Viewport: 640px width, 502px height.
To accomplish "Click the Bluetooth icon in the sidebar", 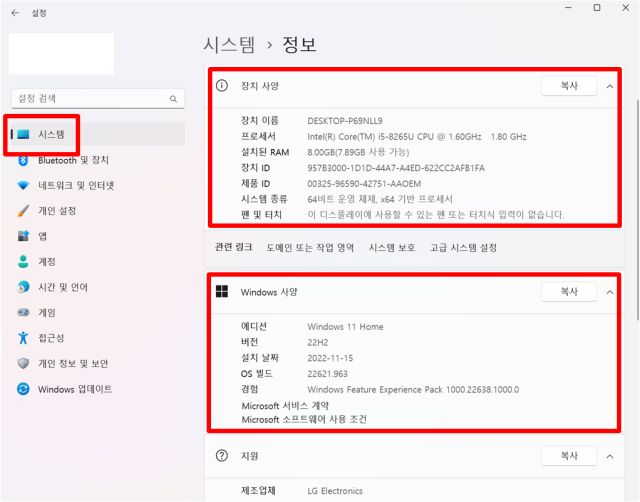I will coord(23,160).
